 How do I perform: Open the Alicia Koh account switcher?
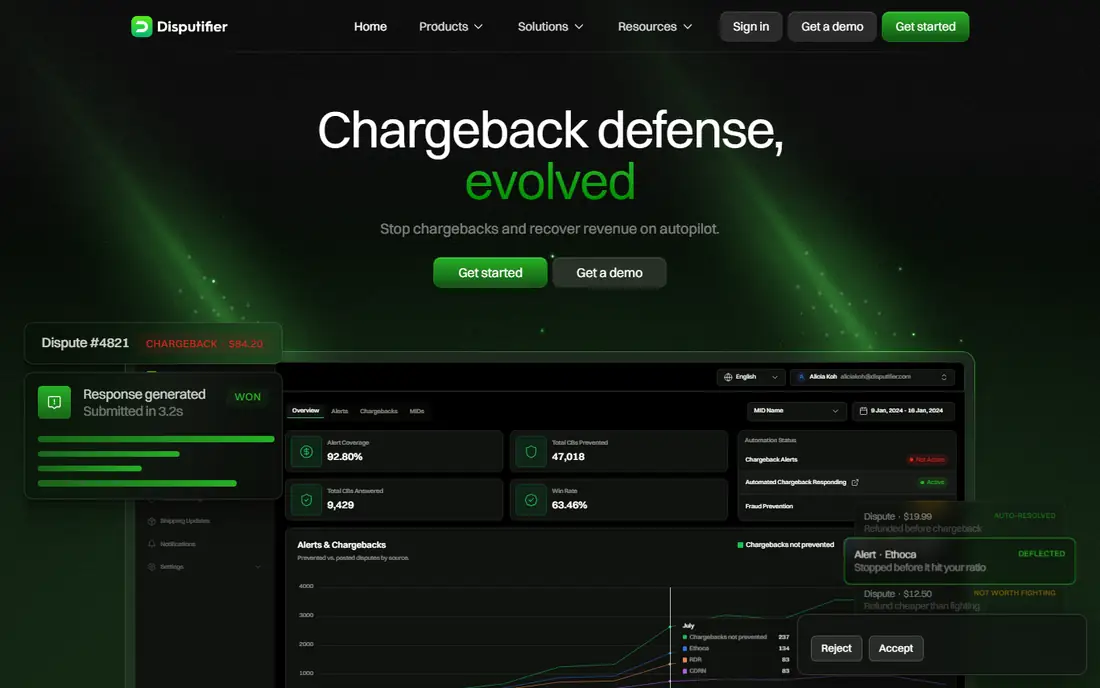tap(872, 377)
